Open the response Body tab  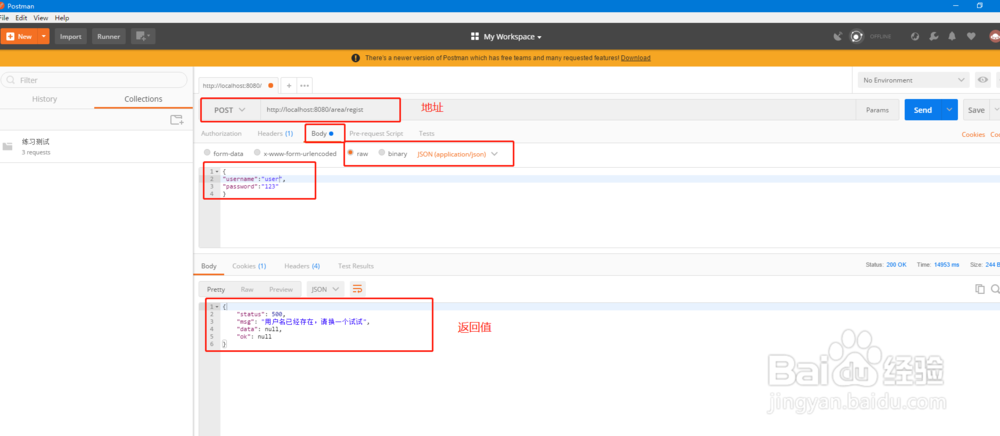point(209,266)
